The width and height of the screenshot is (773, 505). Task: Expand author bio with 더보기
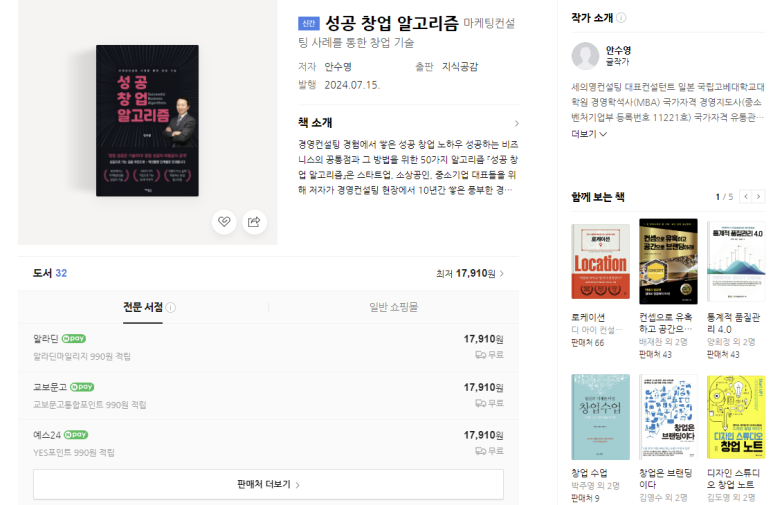(589, 134)
